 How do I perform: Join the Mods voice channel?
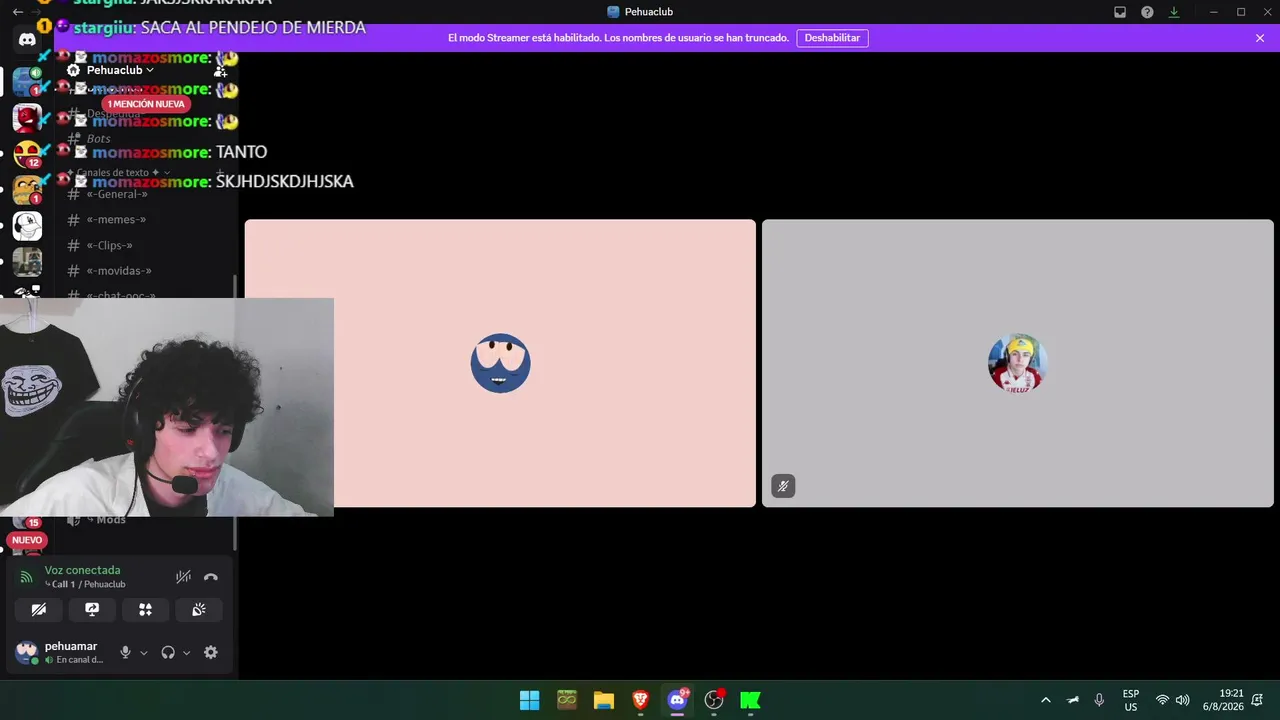point(111,520)
